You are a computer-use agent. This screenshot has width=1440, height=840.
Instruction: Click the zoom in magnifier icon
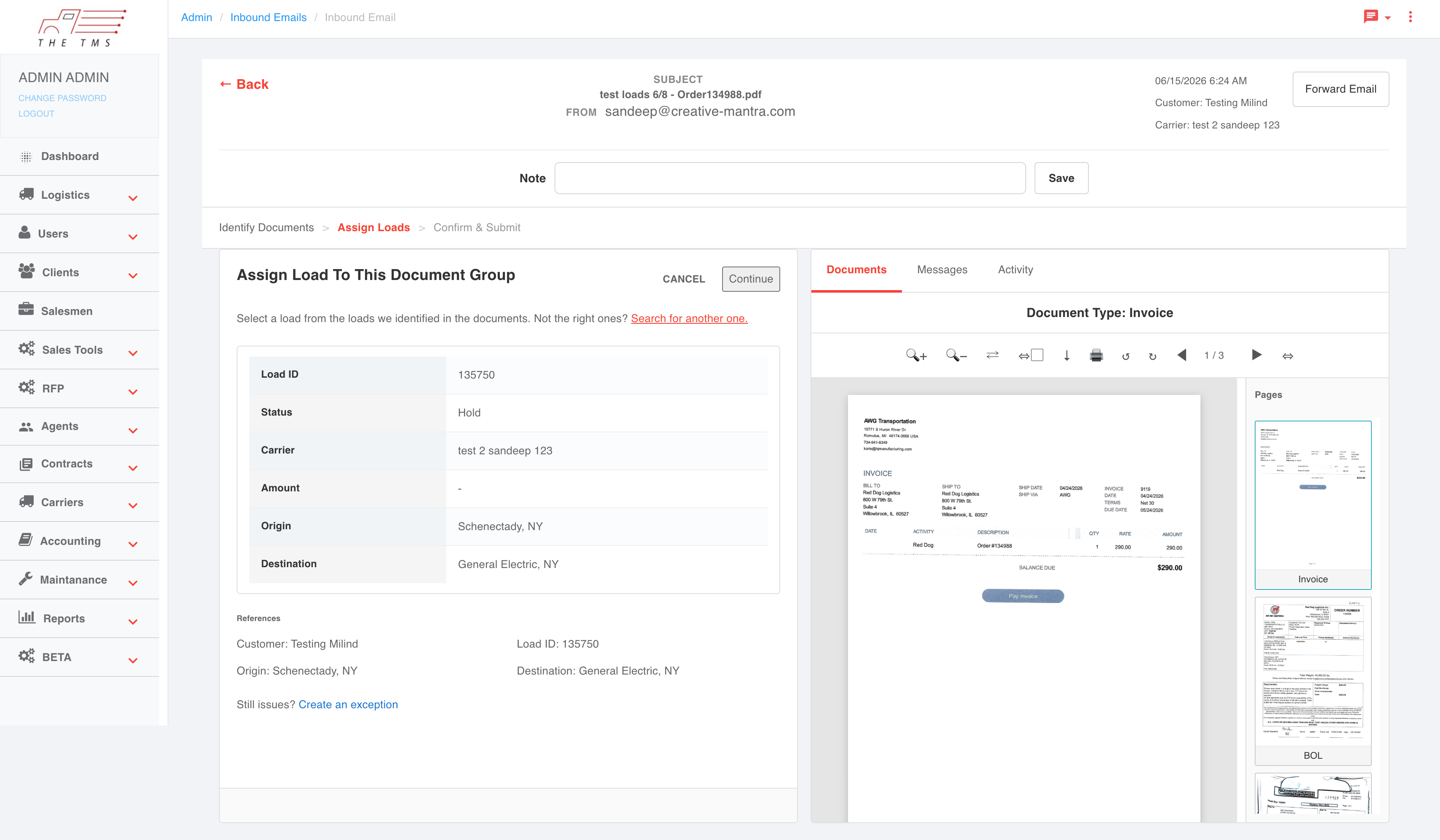click(916, 355)
